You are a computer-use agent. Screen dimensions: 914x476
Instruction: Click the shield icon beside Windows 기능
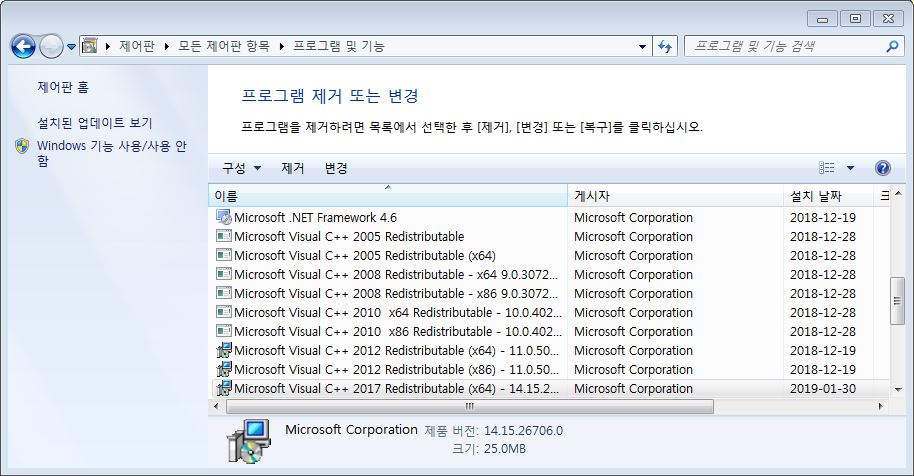22,146
